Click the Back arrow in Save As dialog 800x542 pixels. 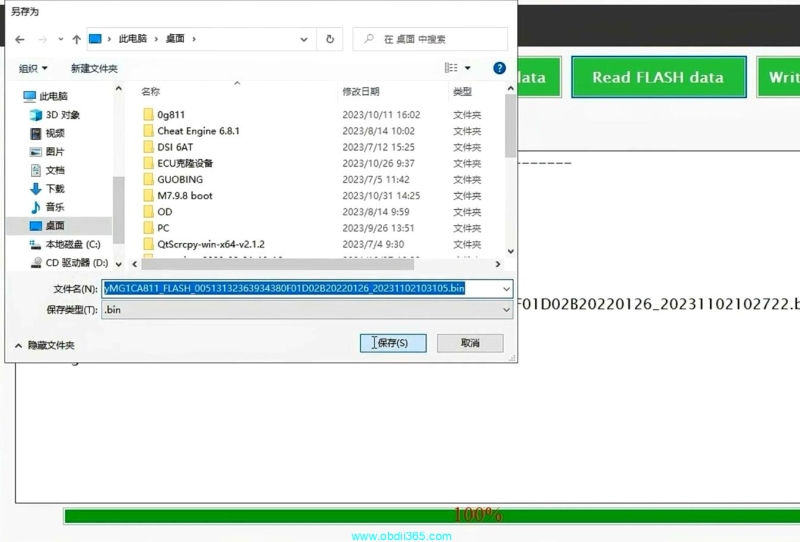[x=20, y=39]
